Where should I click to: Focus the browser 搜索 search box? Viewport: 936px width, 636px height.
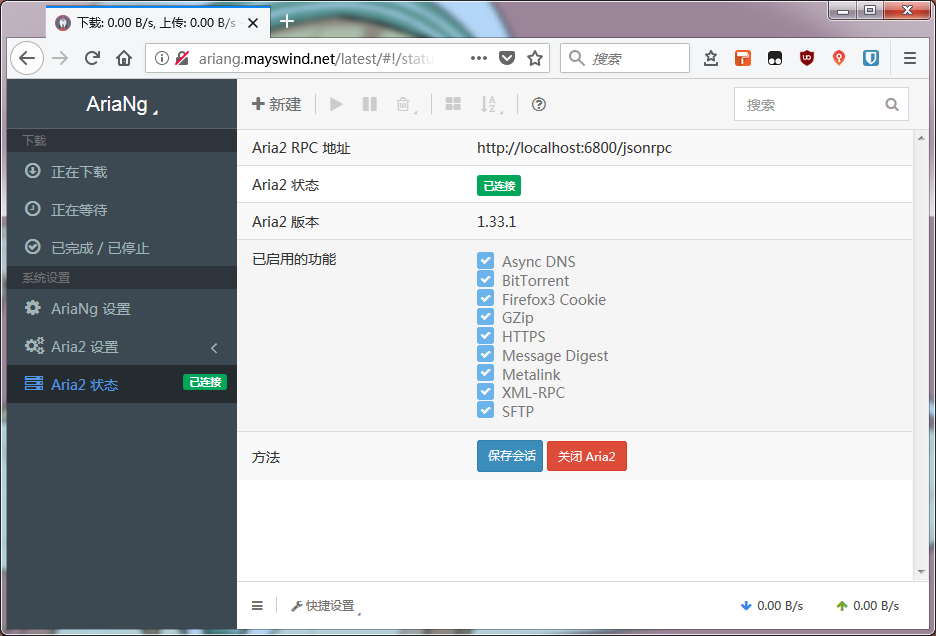coord(625,58)
